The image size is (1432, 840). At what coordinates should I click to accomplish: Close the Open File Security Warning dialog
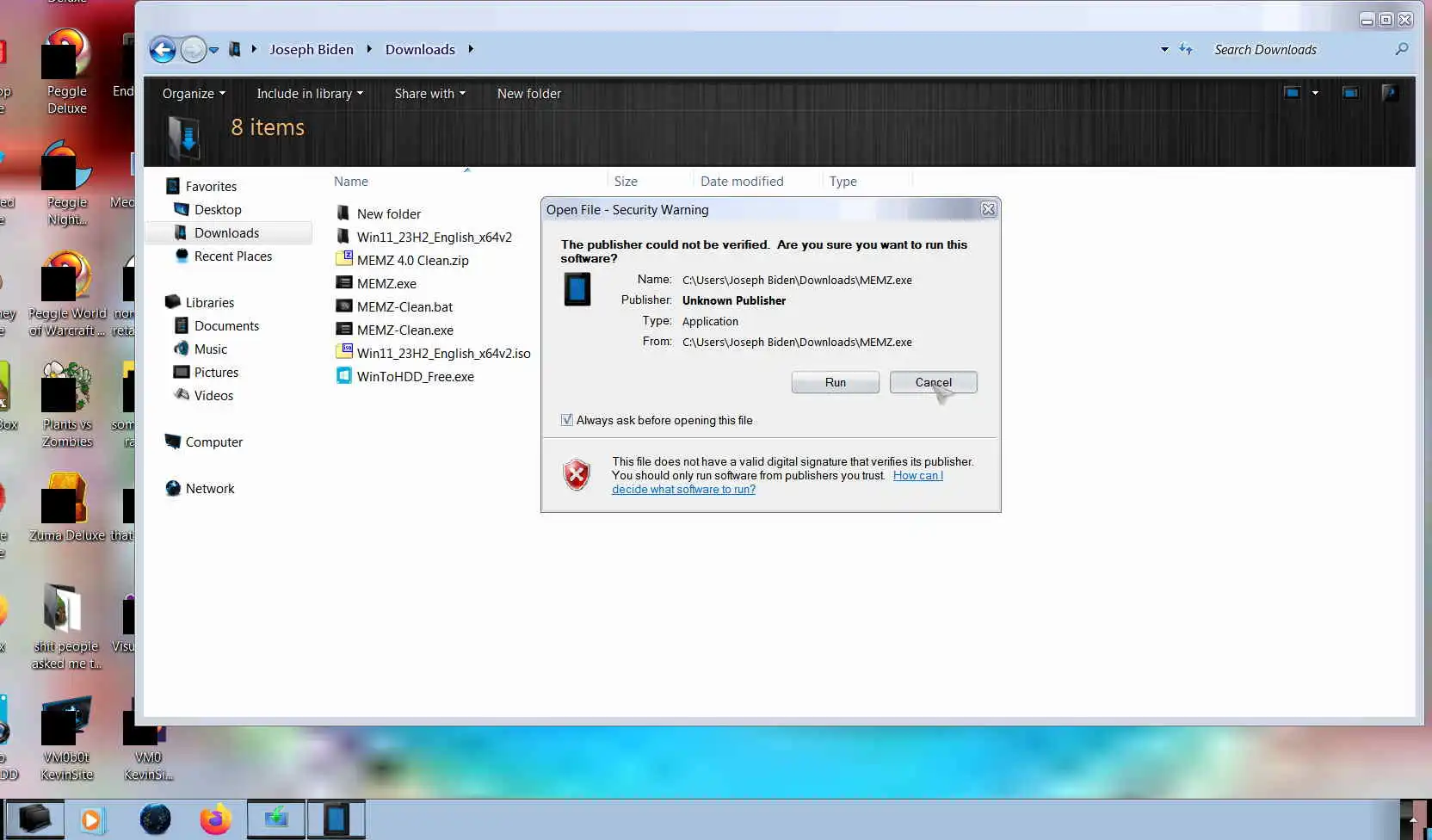point(989,209)
